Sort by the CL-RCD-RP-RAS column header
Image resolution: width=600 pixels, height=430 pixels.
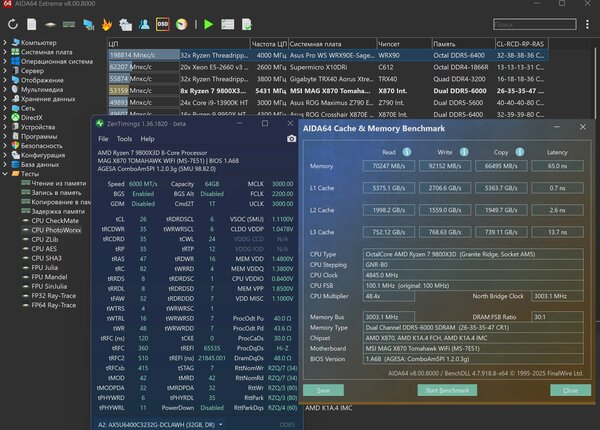[521, 44]
